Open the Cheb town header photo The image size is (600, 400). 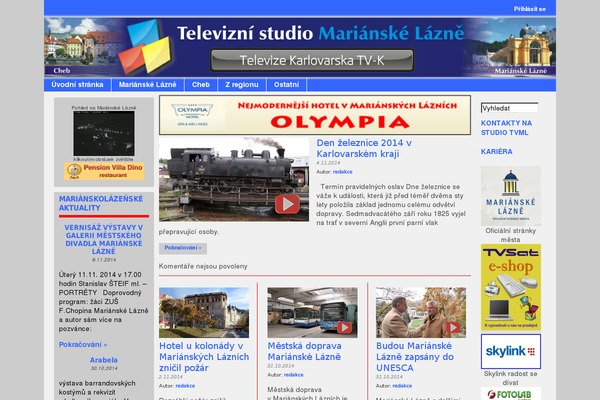tap(82, 47)
